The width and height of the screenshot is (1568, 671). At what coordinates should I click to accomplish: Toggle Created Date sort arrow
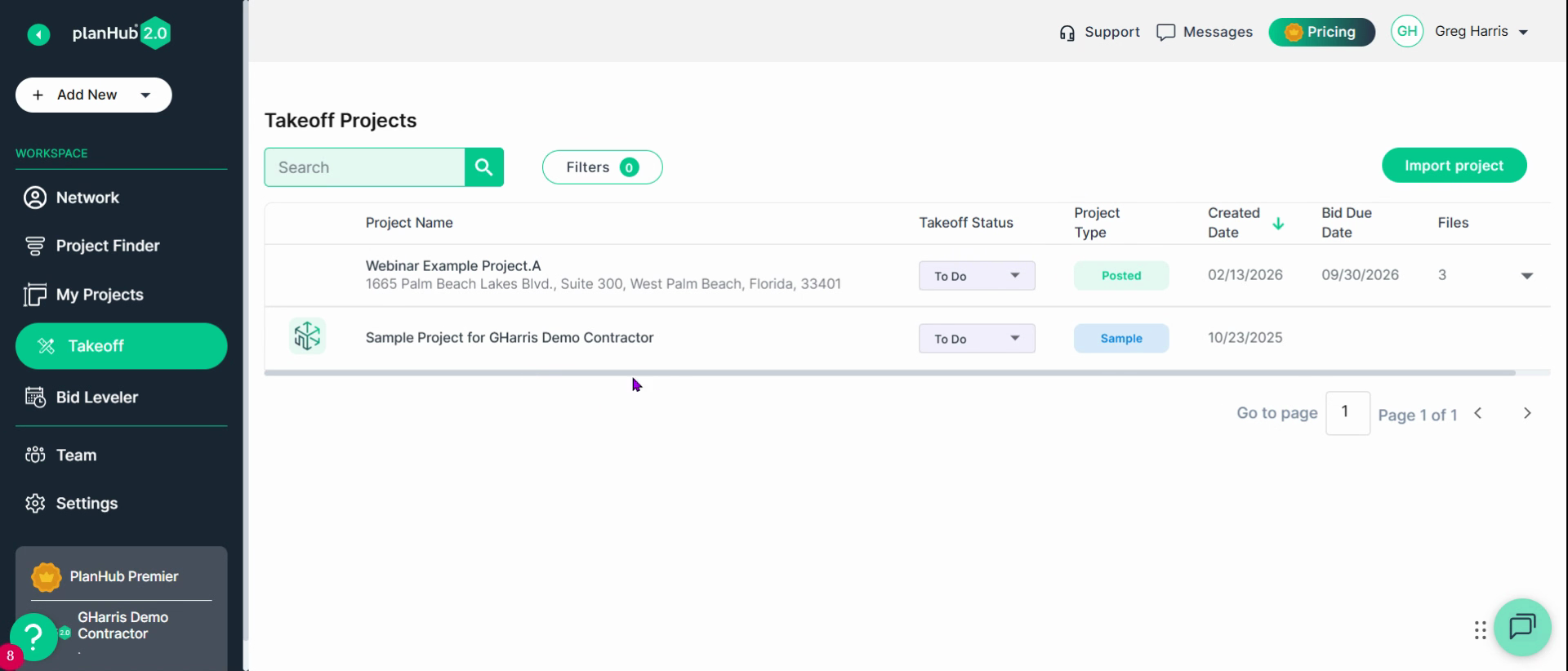tap(1278, 224)
